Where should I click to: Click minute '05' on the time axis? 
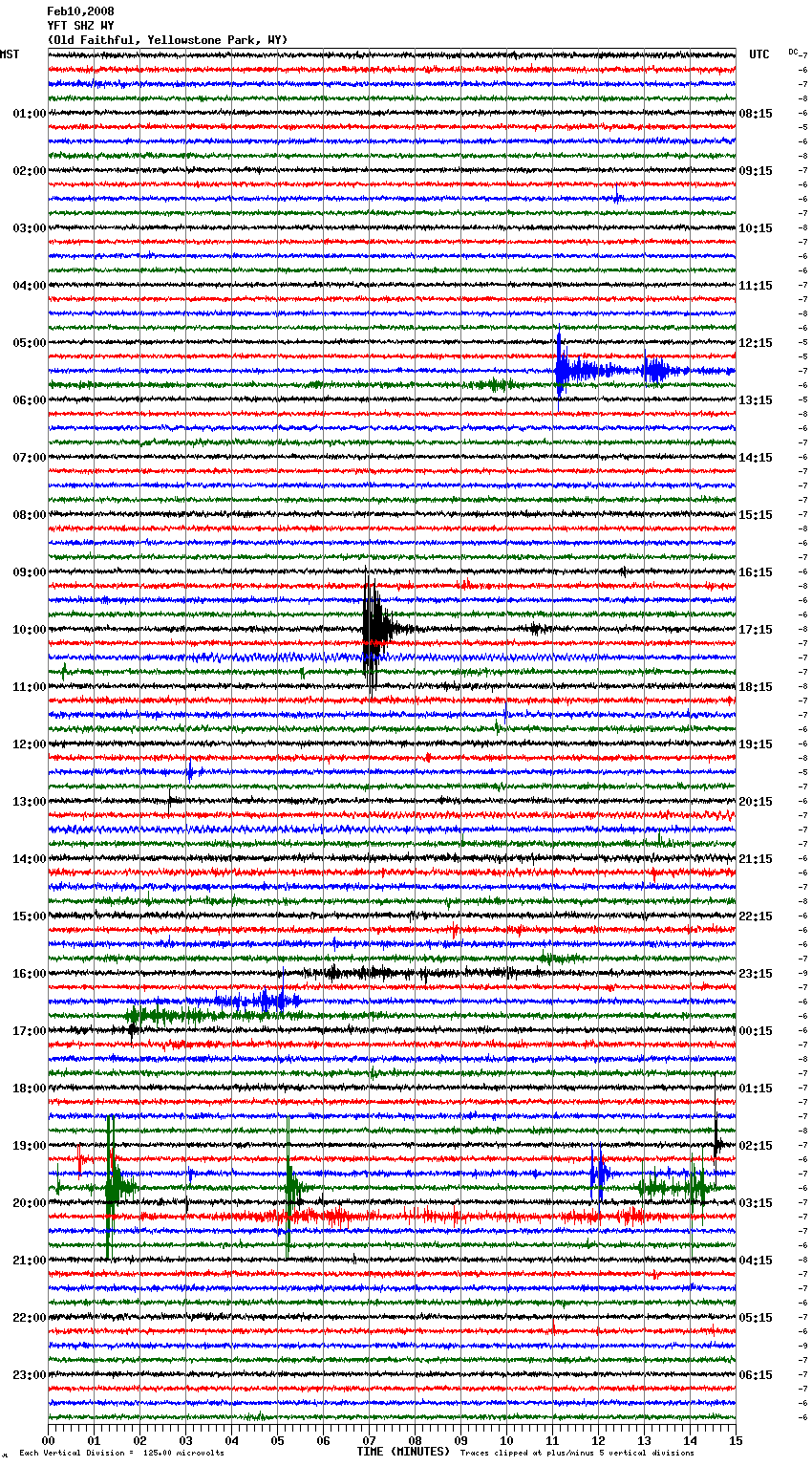pos(278,1441)
